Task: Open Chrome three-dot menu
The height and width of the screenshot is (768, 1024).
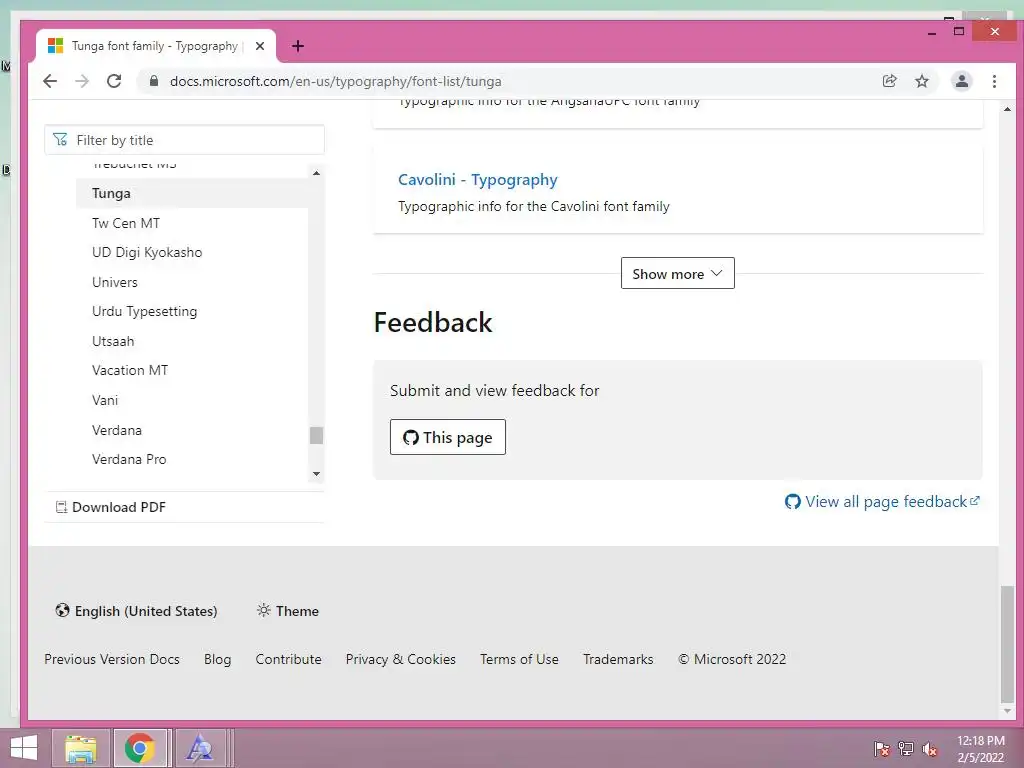Action: 994,81
